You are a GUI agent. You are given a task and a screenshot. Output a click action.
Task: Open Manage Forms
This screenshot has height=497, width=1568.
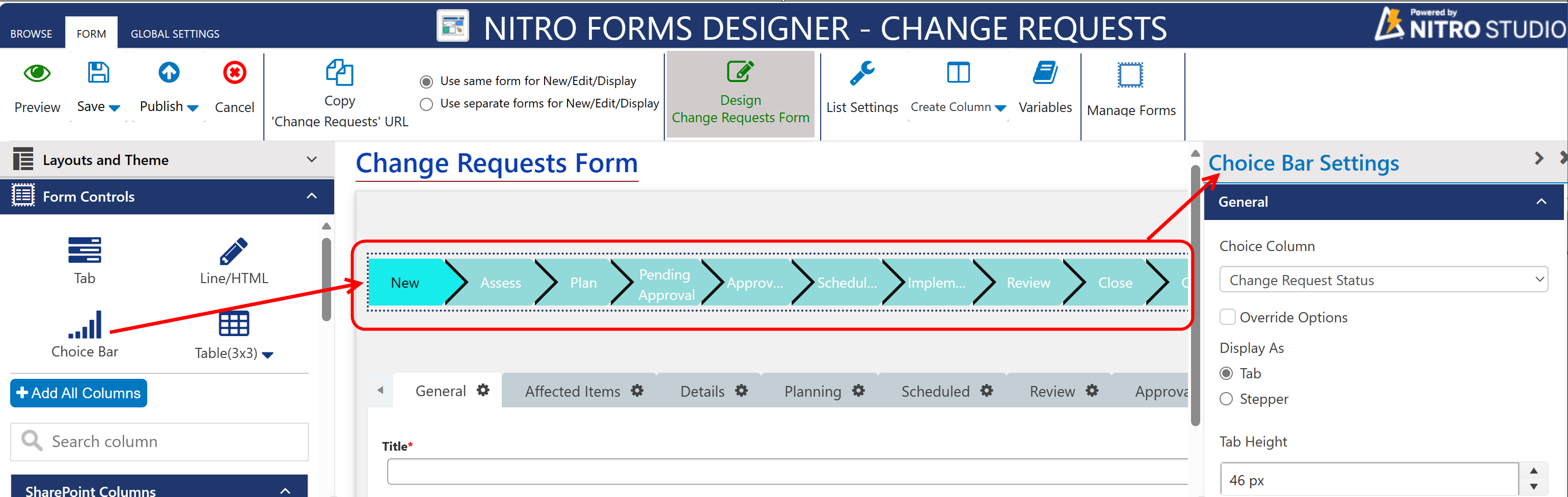click(x=1131, y=89)
